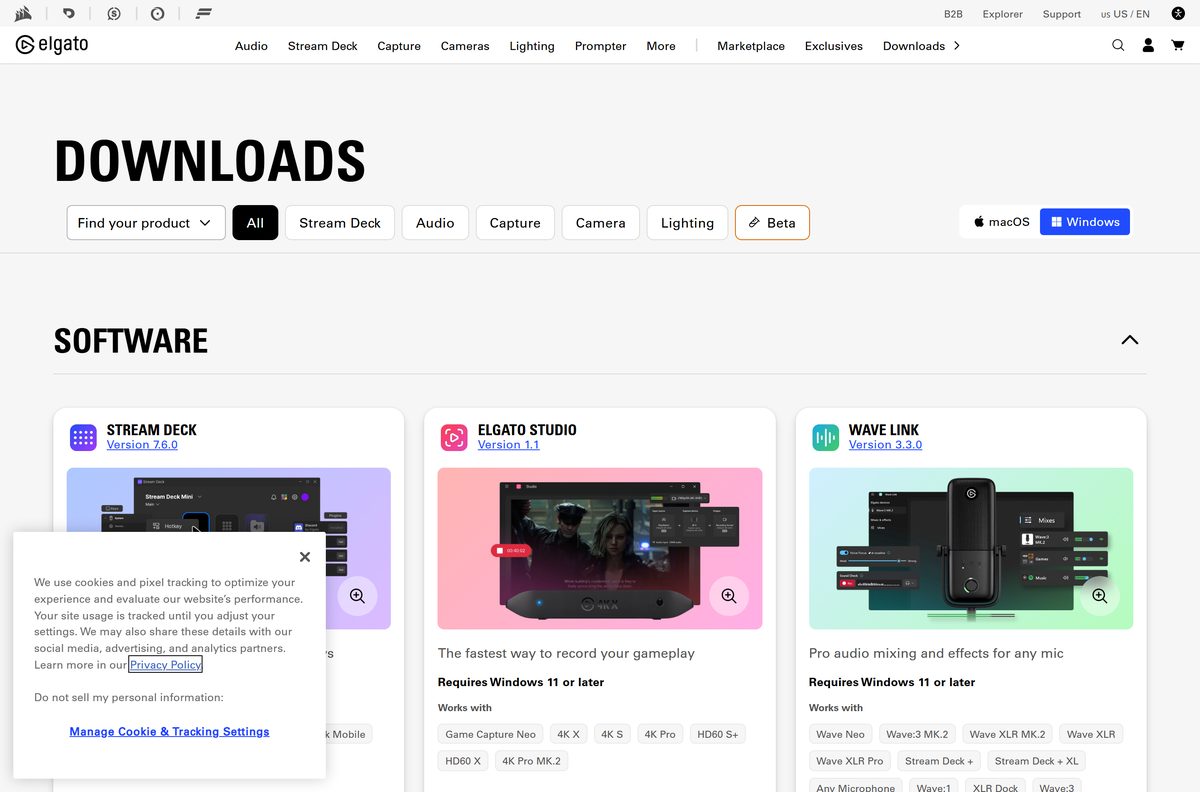Open Lighting in main navigation
Screen dimensions: 1200x792
(x=532, y=46)
